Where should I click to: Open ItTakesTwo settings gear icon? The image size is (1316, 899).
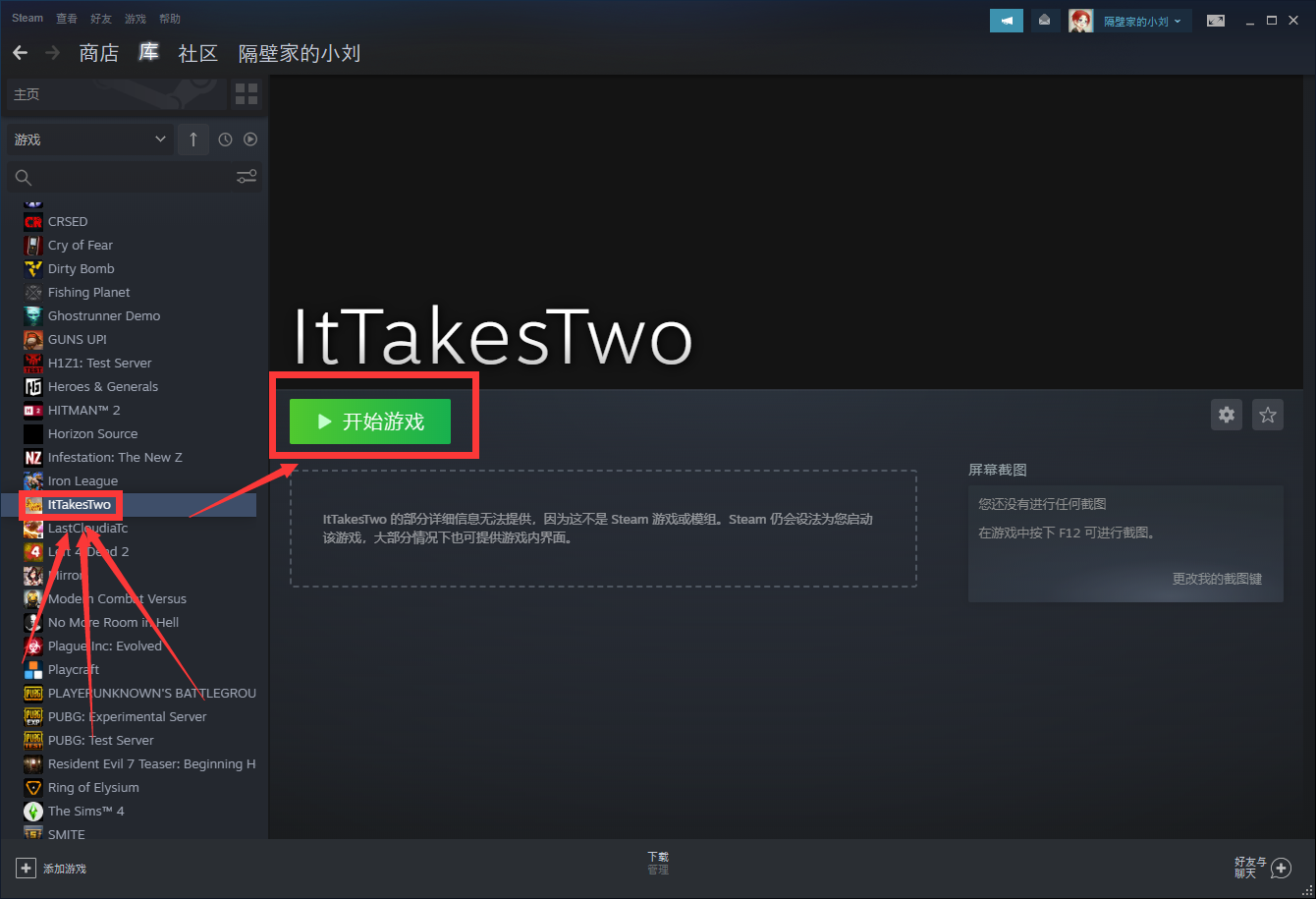coord(1227,415)
